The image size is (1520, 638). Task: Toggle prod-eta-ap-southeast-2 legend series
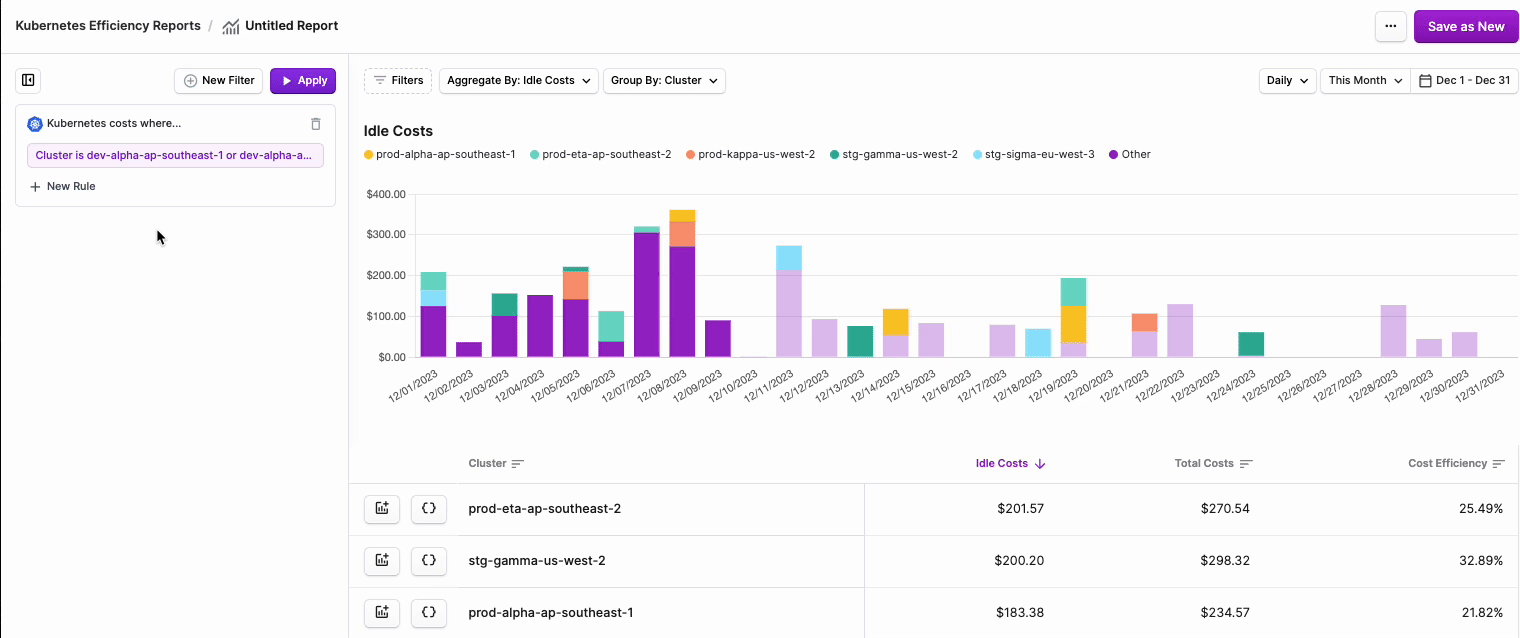(600, 154)
